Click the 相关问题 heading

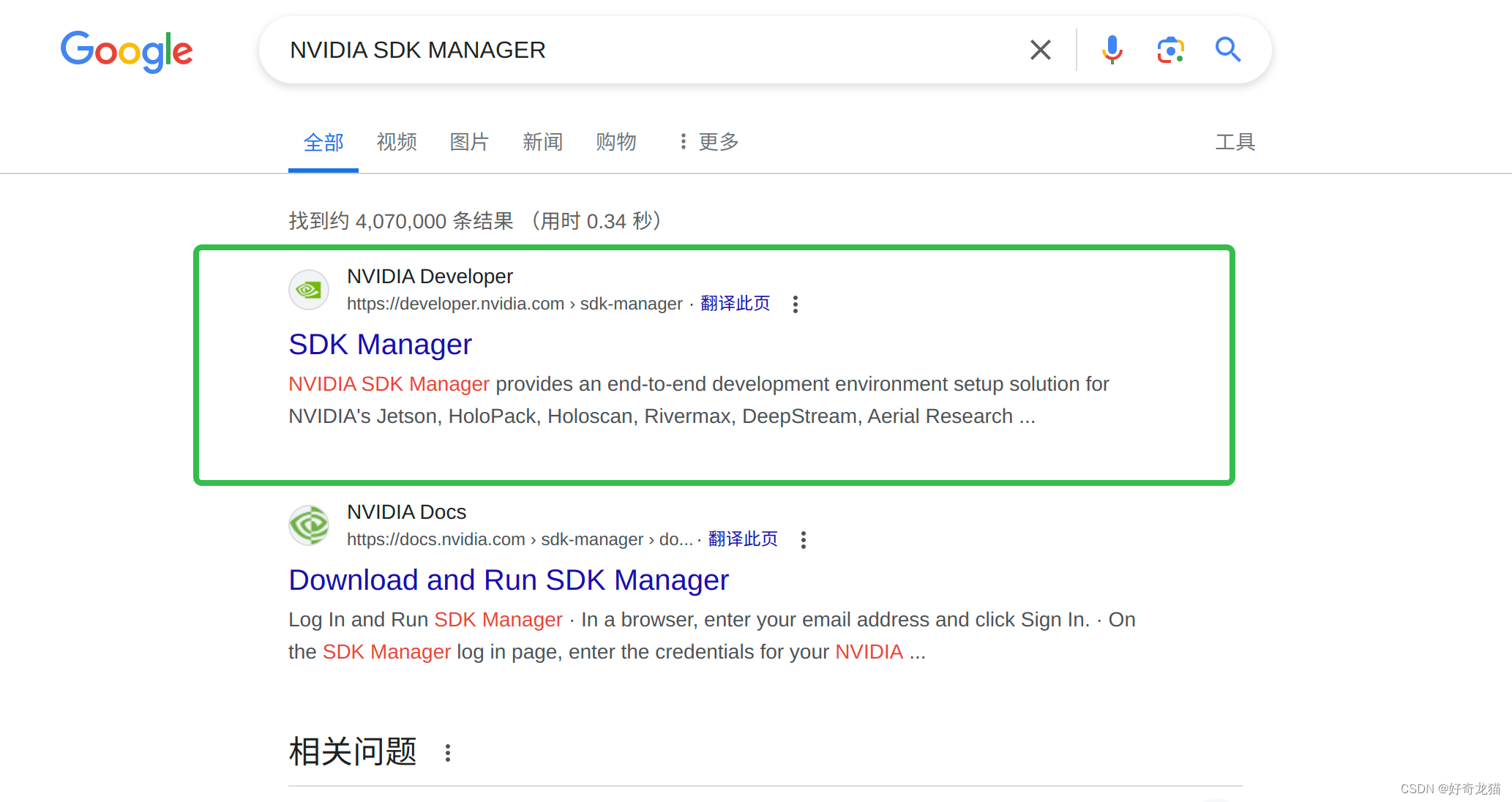pos(353,752)
